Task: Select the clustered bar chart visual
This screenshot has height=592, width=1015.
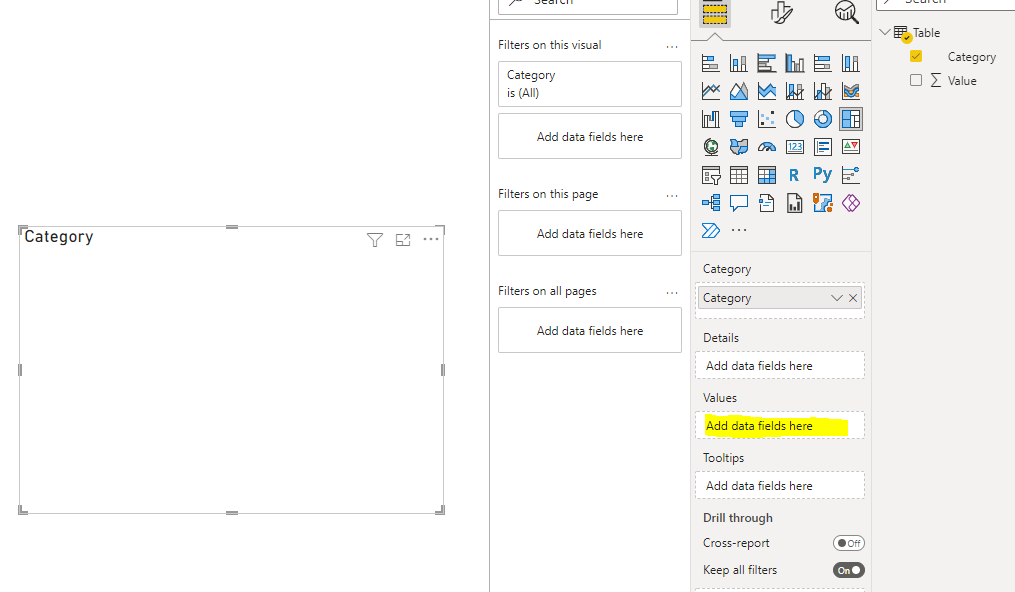Action: 766,63
